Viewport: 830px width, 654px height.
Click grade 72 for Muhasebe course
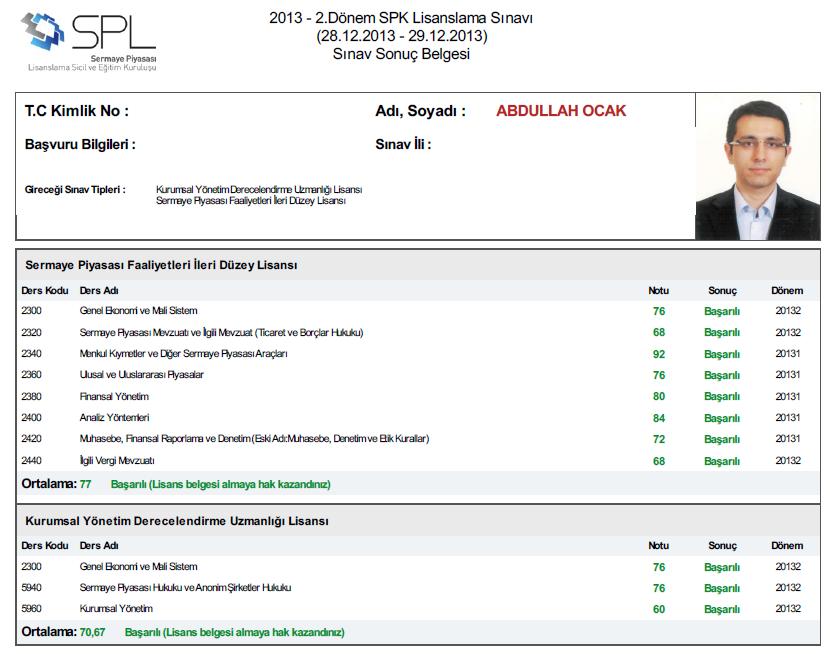(659, 439)
